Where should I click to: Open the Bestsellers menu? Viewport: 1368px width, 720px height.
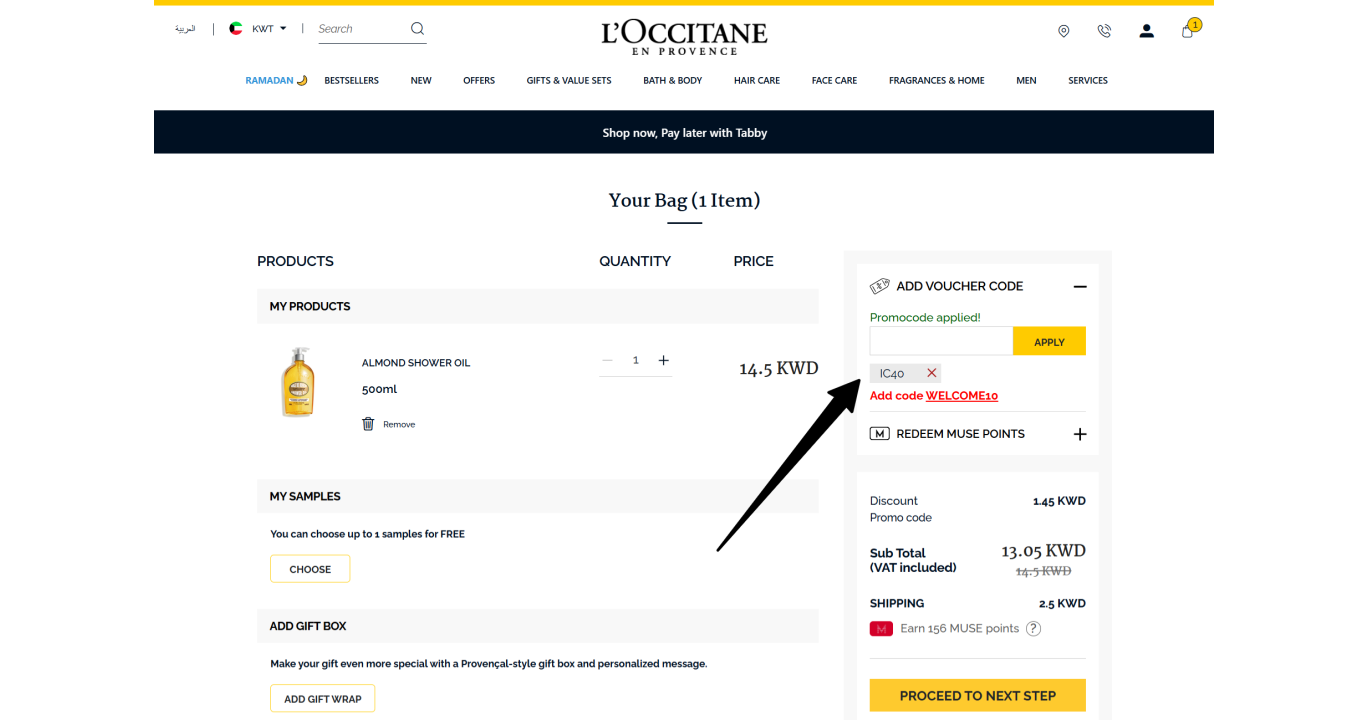point(351,81)
